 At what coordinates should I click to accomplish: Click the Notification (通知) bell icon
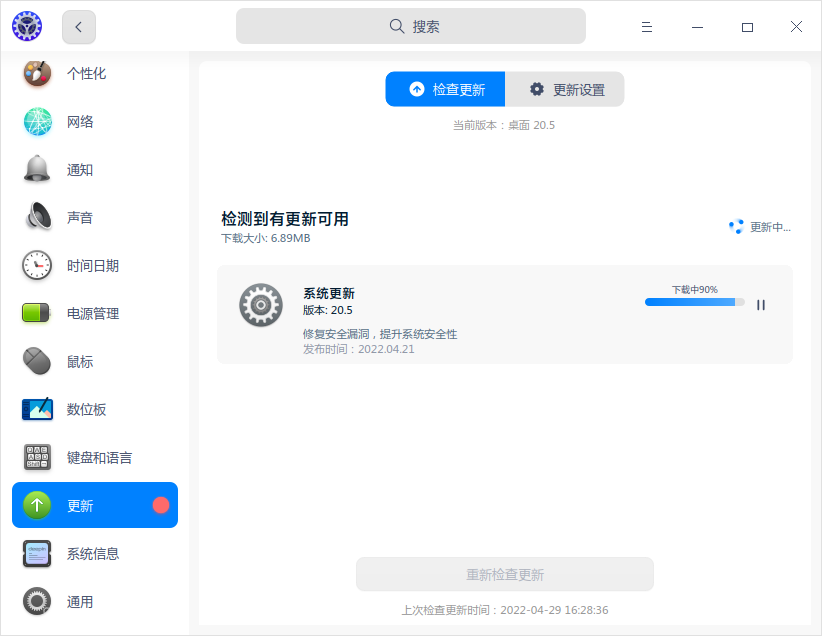click(x=37, y=169)
